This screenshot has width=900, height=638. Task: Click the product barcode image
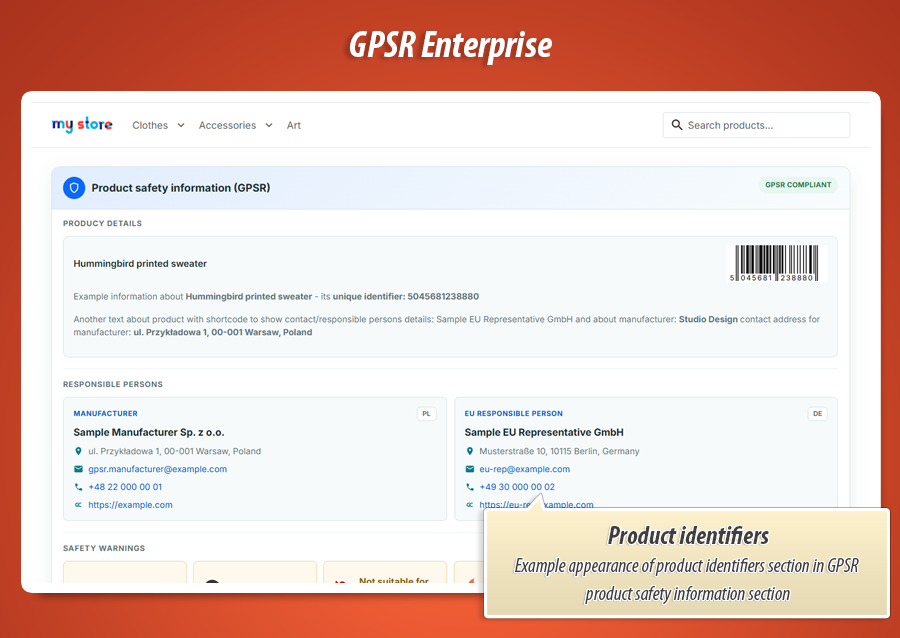tap(776, 263)
